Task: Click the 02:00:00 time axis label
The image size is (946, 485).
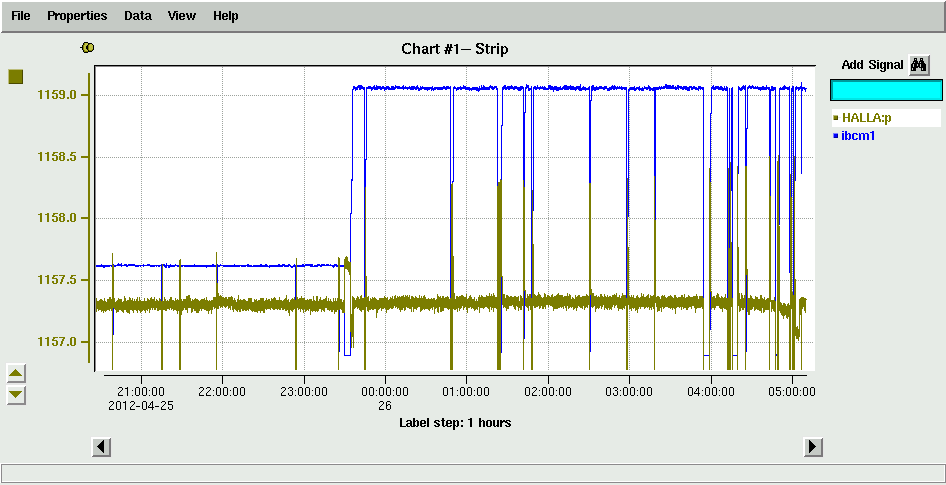Action: pyautogui.click(x=548, y=391)
